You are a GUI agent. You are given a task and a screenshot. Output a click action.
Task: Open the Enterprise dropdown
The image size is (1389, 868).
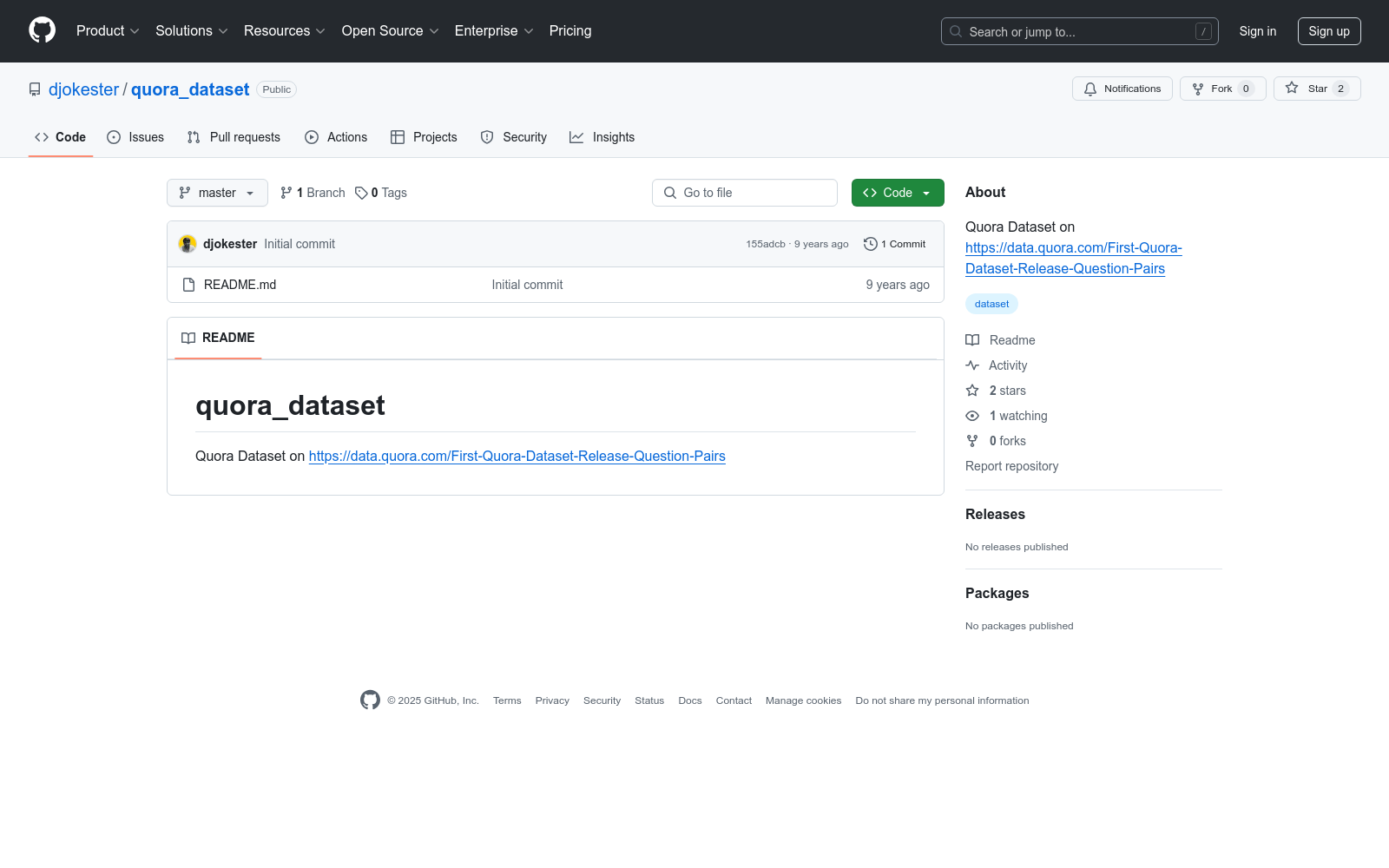[x=494, y=30]
